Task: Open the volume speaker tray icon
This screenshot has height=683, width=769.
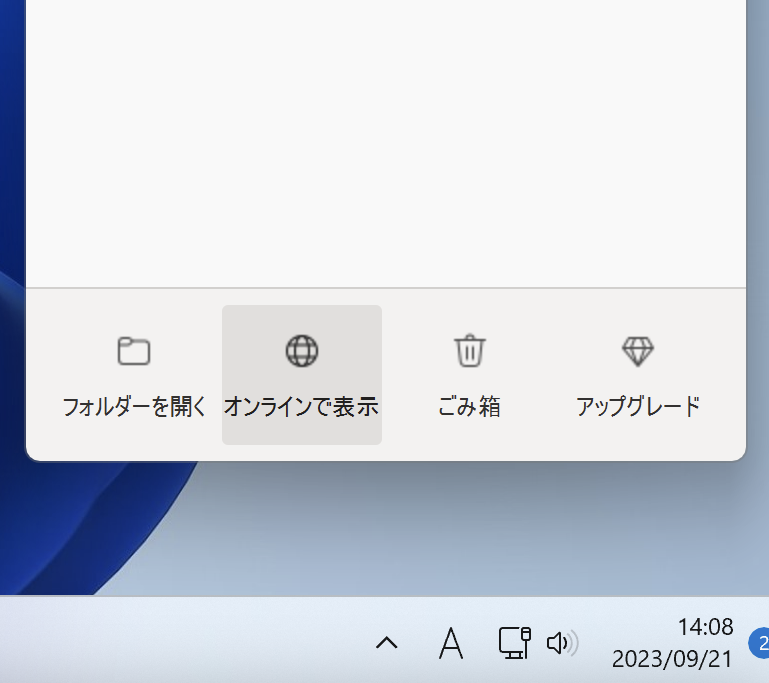Action: point(562,643)
